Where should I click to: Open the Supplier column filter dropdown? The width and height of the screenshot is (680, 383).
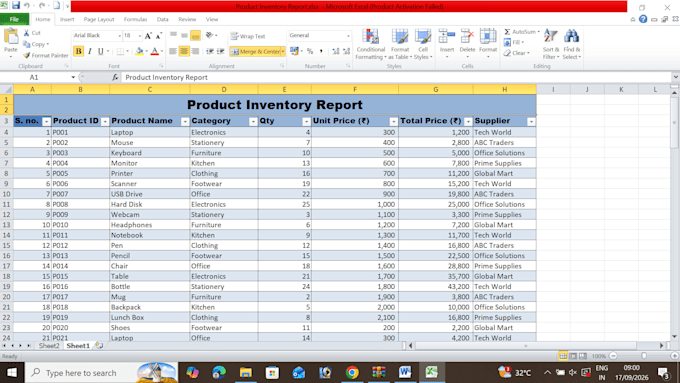click(531, 122)
